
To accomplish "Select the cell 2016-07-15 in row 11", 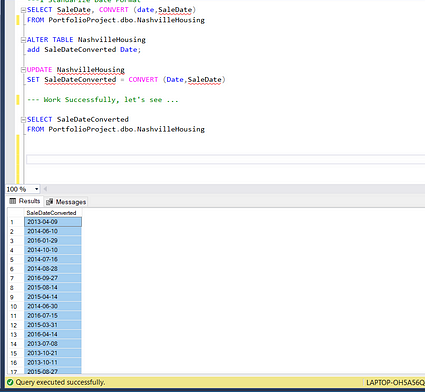I will pyautogui.click(x=53, y=315).
